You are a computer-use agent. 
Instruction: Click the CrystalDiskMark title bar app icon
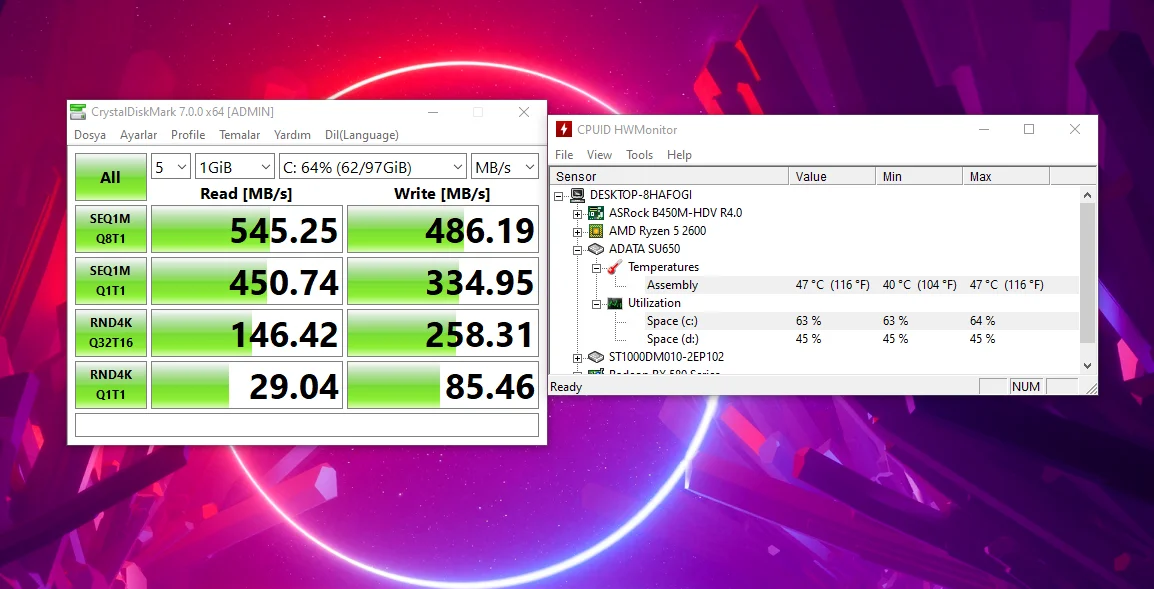[x=78, y=112]
